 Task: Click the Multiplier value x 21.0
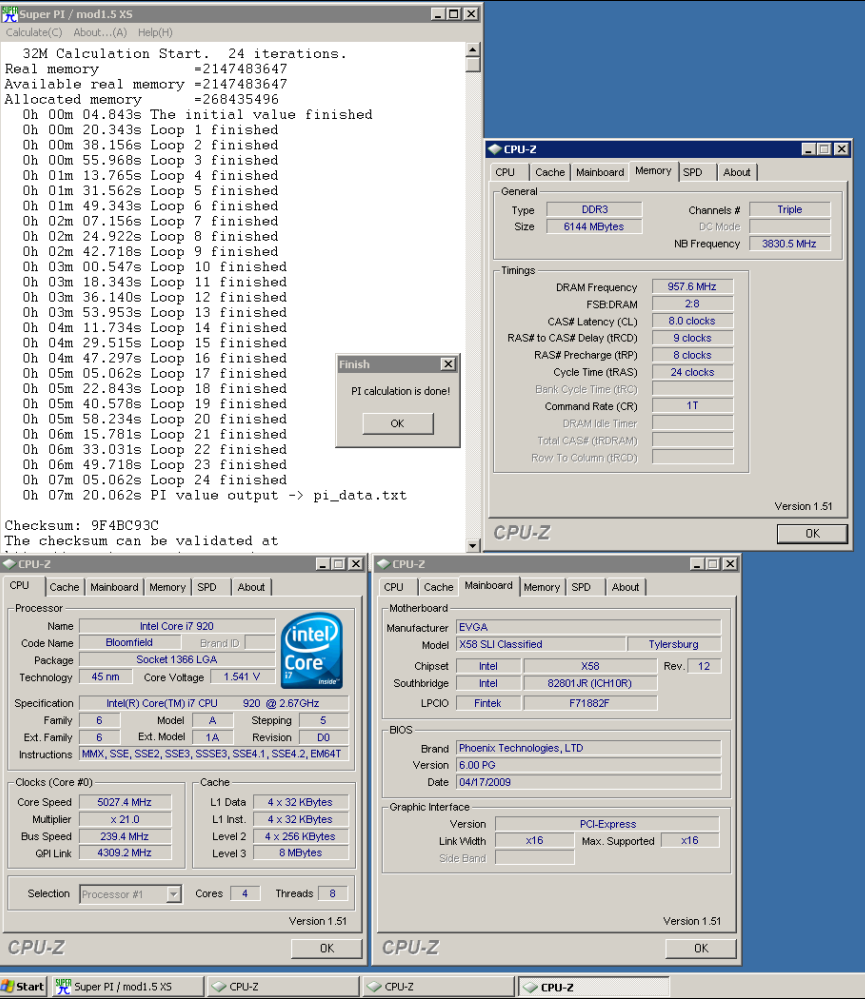click(x=125, y=819)
